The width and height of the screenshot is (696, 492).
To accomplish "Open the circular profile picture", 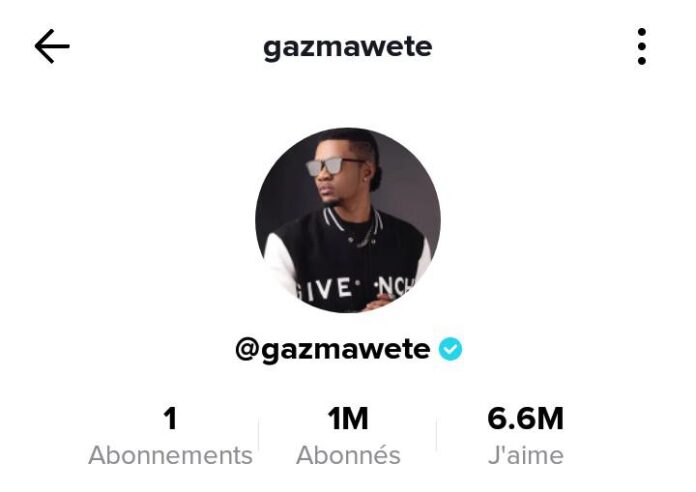I will [x=348, y=220].
